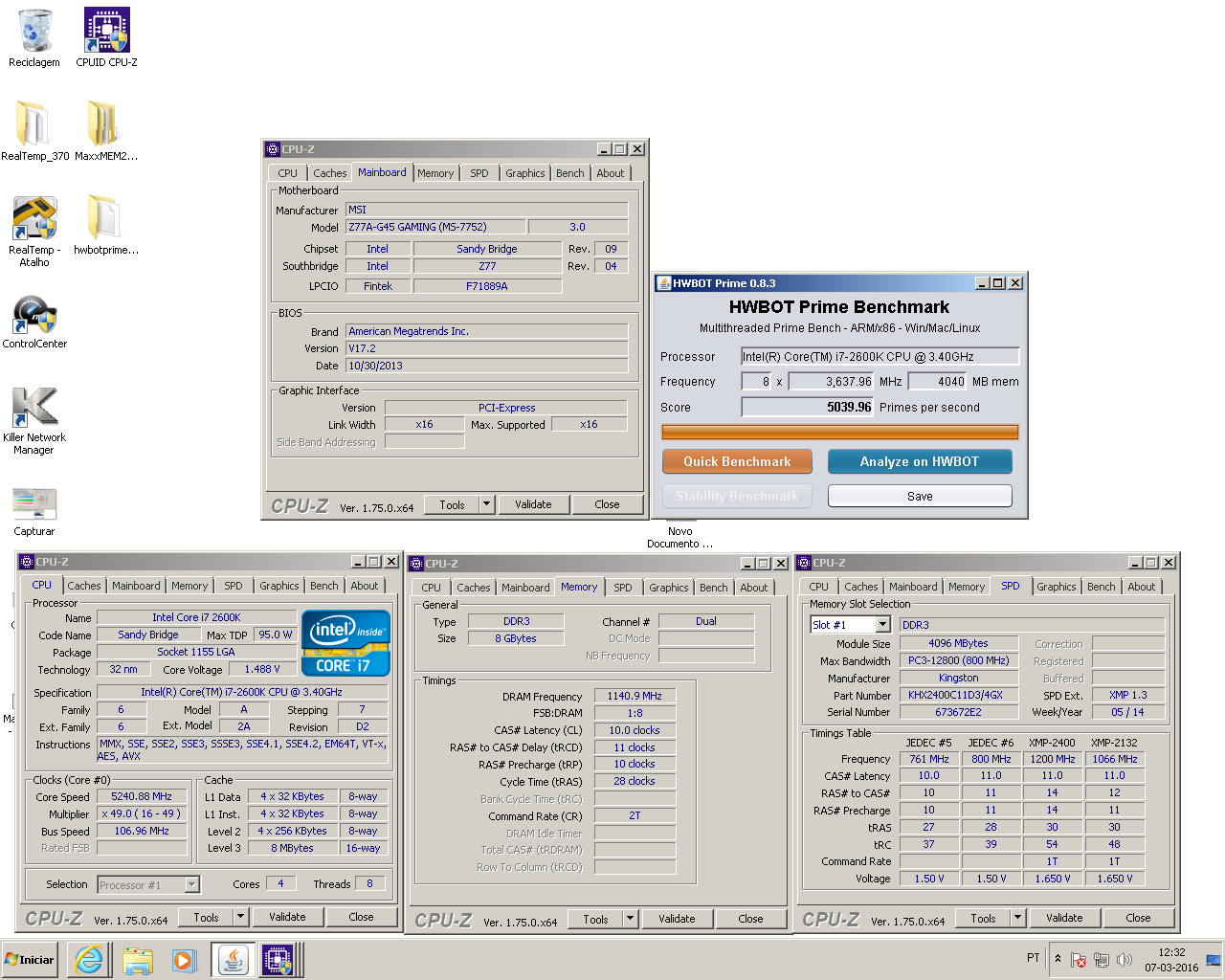
Task: Open Internet Explorer from the taskbar
Action: [89, 960]
